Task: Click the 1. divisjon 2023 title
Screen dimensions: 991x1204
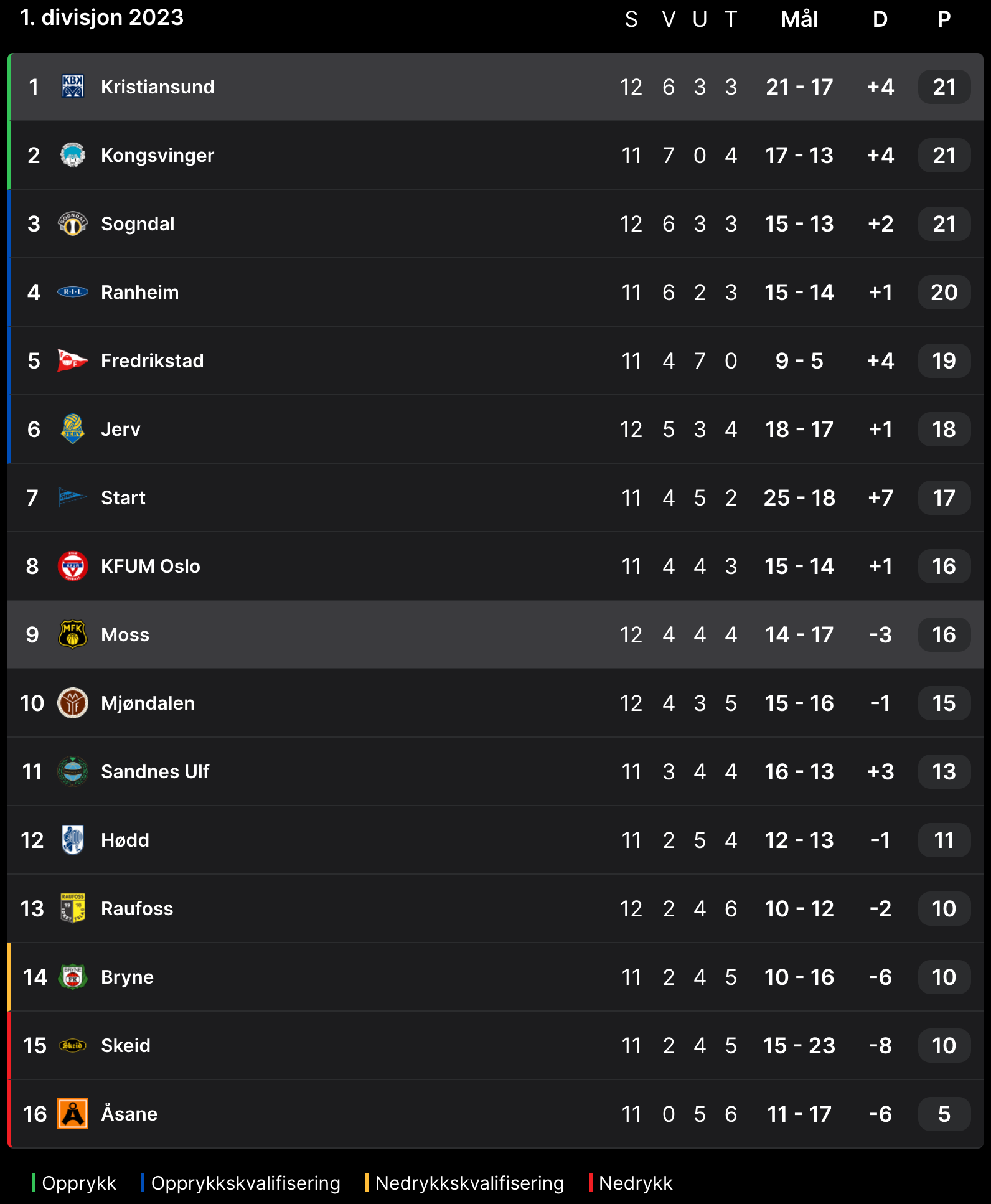Action: click(101, 17)
